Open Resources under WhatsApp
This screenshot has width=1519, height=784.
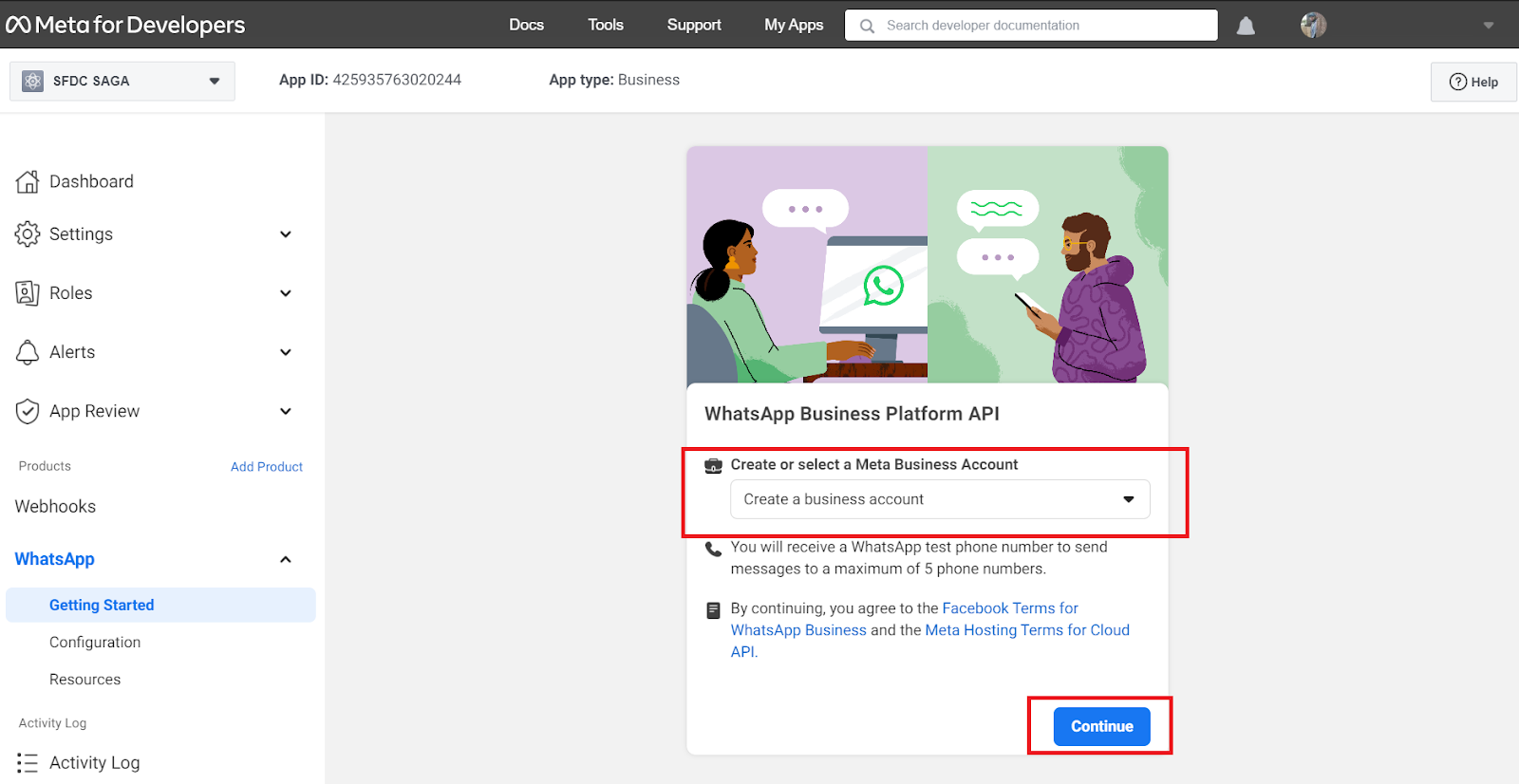[85, 680]
